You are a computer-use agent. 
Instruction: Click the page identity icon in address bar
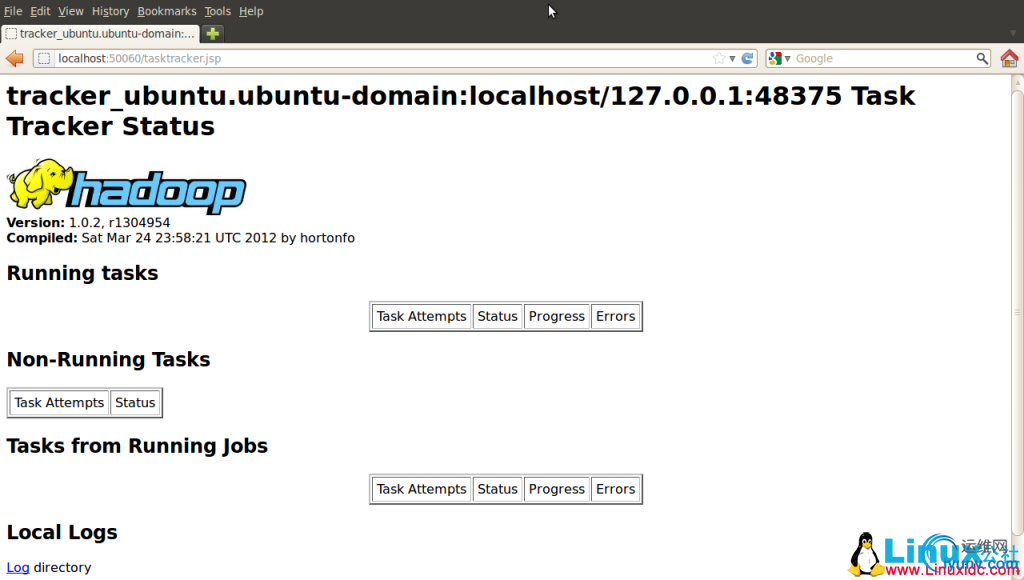(x=44, y=59)
